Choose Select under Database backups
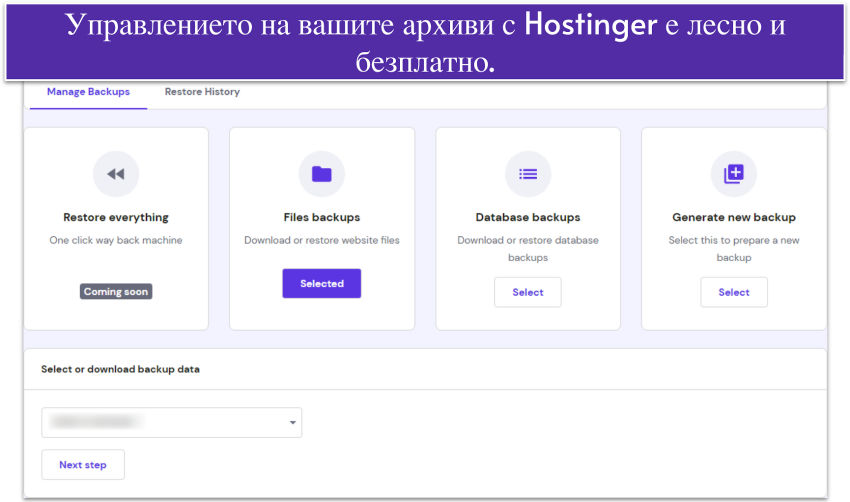Screen dimensions: 850x502 click(x=527, y=292)
